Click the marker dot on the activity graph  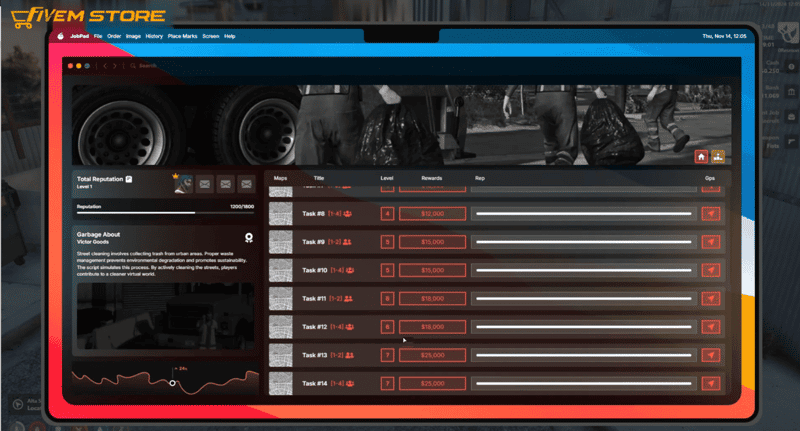click(x=172, y=383)
